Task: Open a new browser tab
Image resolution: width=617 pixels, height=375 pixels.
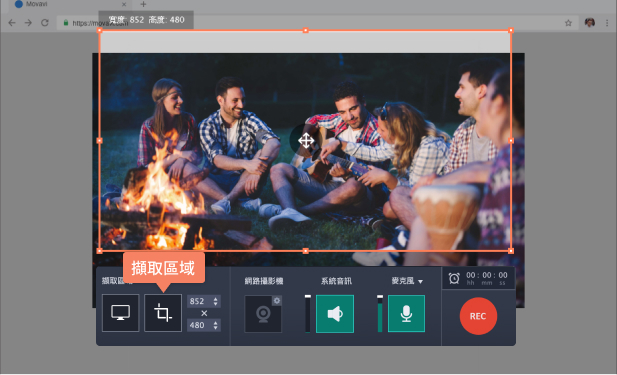Action: pos(143,4)
